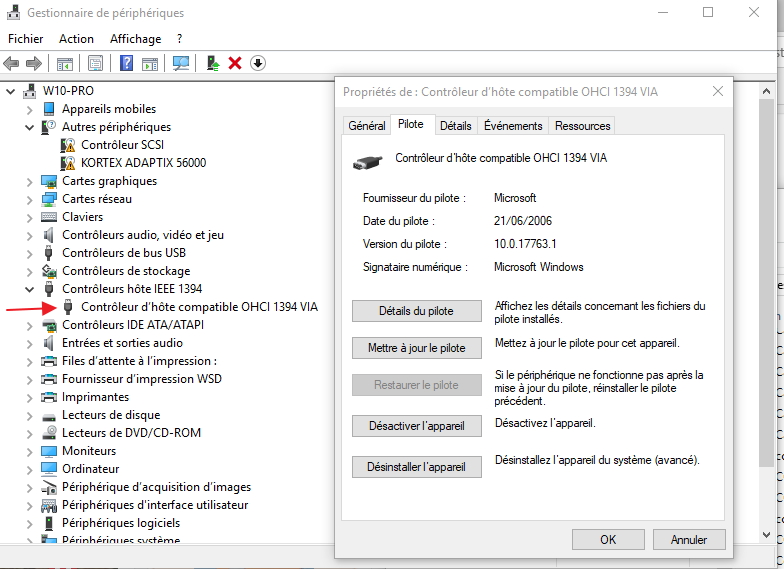This screenshot has height=569, width=784.
Task: Click the Cartes réseau icon
Action: [x=48, y=199]
